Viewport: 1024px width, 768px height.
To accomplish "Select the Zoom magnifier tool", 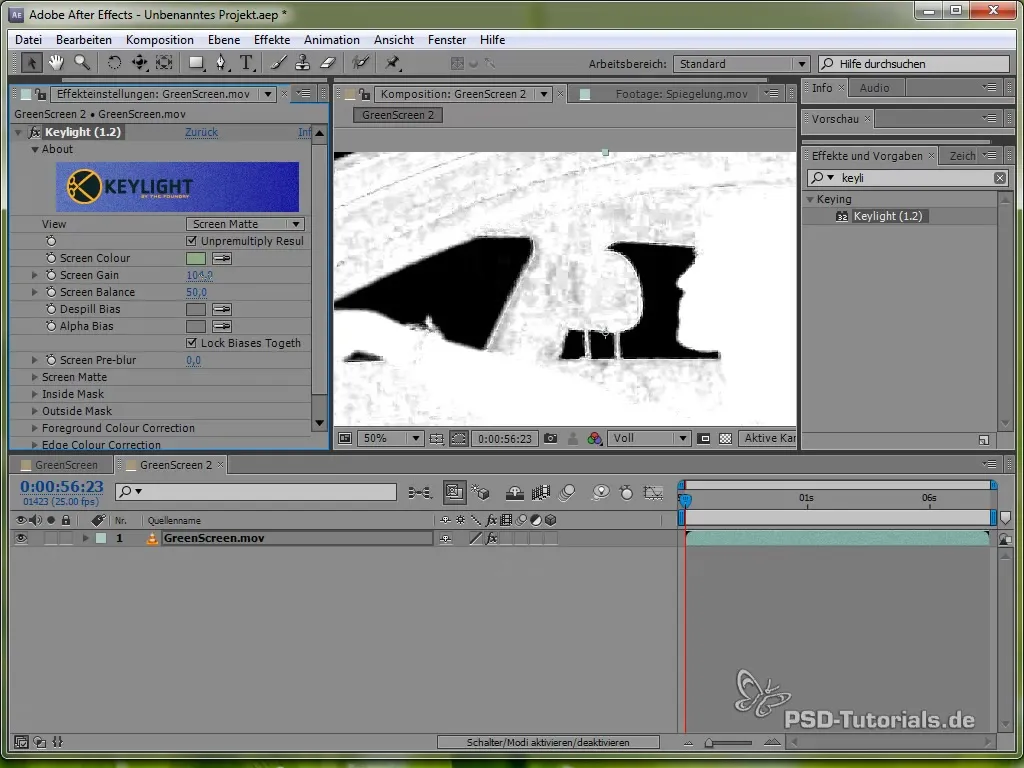I will pos(82,63).
